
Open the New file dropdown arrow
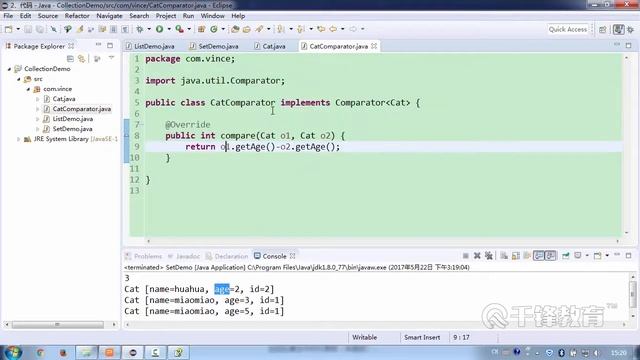pyautogui.click(x=18, y=29)
